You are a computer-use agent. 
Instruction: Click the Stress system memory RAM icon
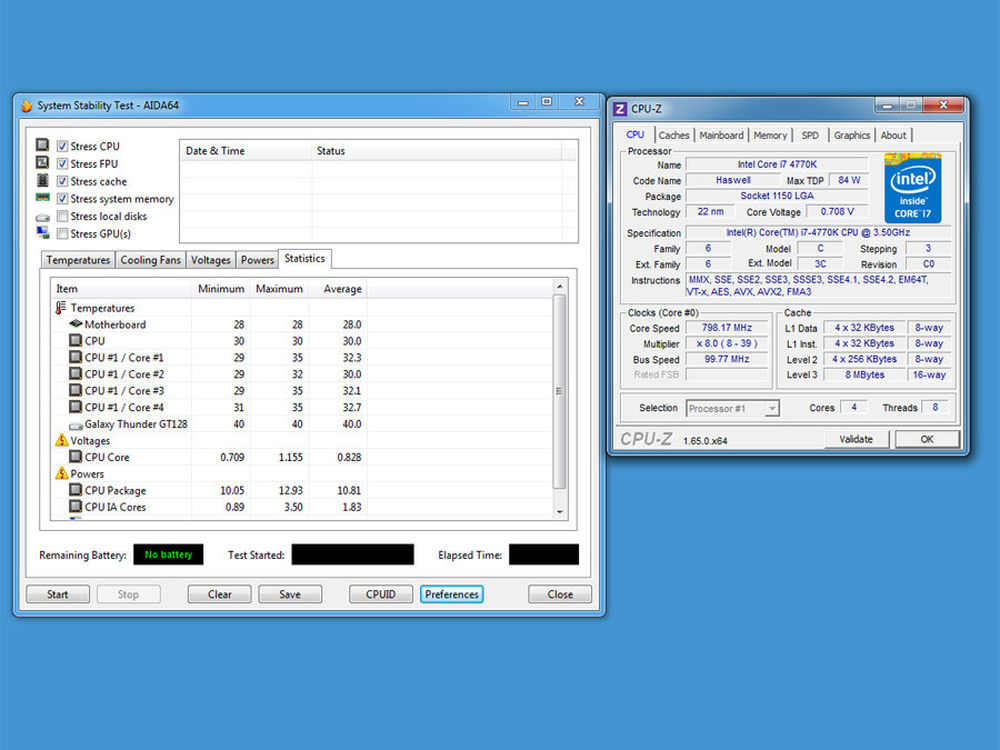point(43,198)
